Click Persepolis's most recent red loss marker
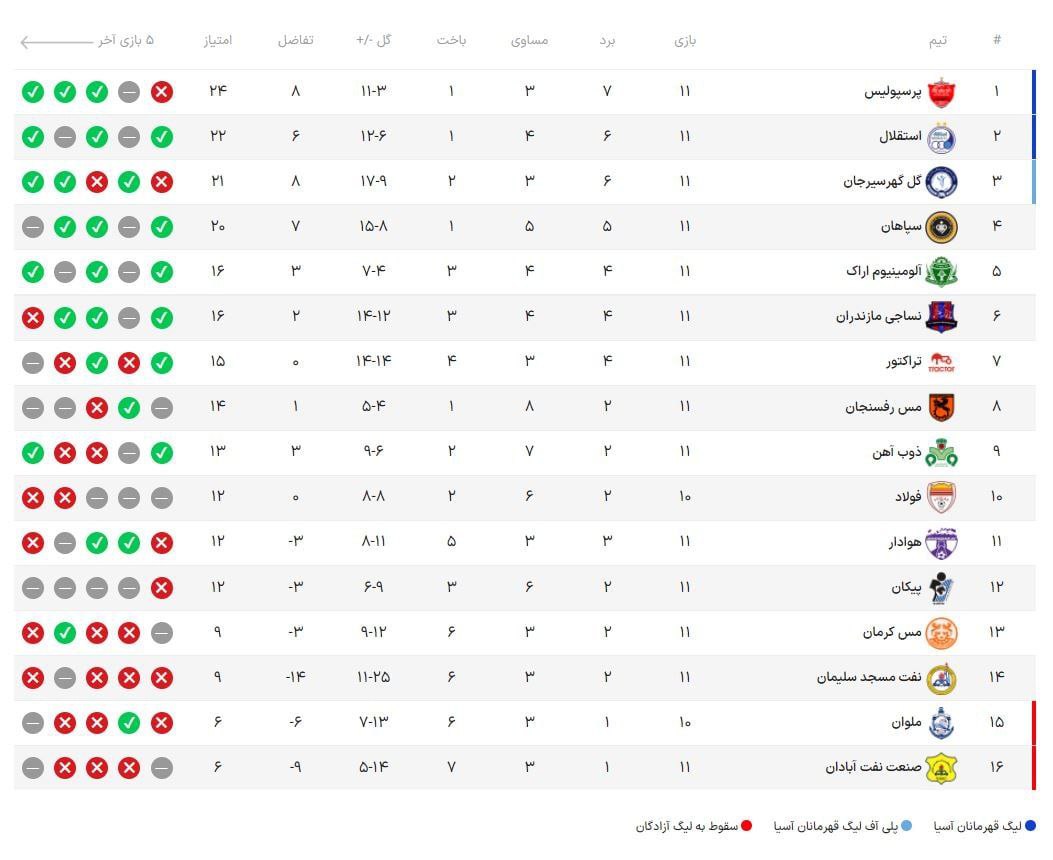The image size is (1053, 860). 162,92
